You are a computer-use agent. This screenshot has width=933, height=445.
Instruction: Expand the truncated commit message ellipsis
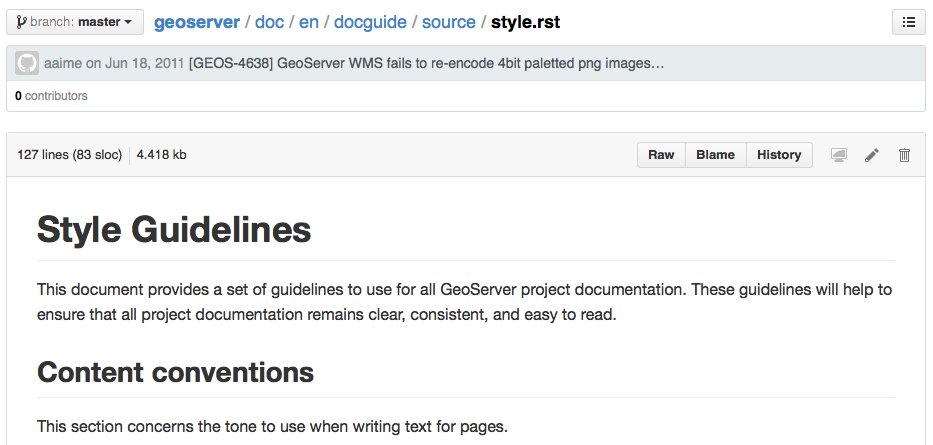tap(658, 64)
